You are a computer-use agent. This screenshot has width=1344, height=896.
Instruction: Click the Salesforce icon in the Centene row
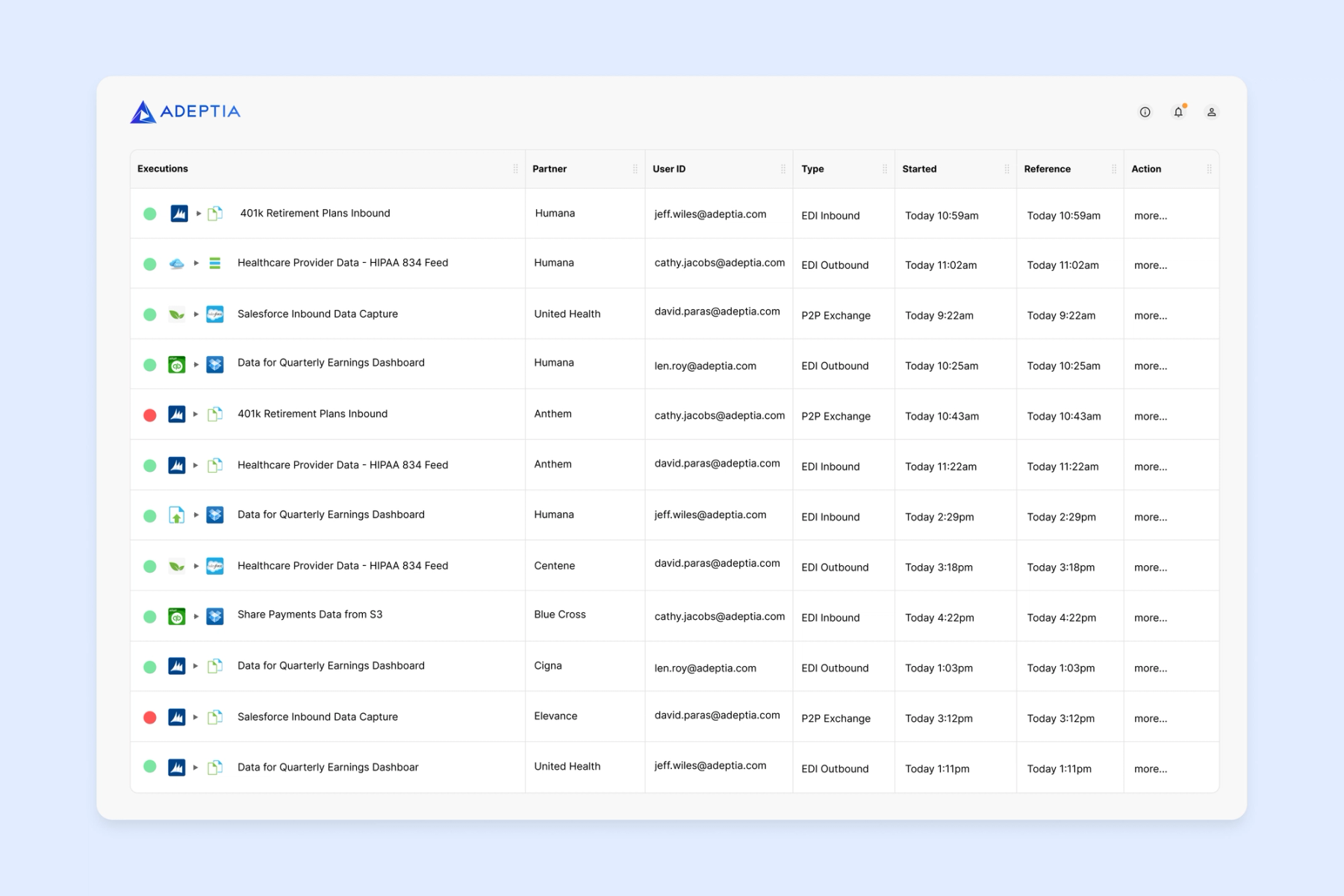215,566
